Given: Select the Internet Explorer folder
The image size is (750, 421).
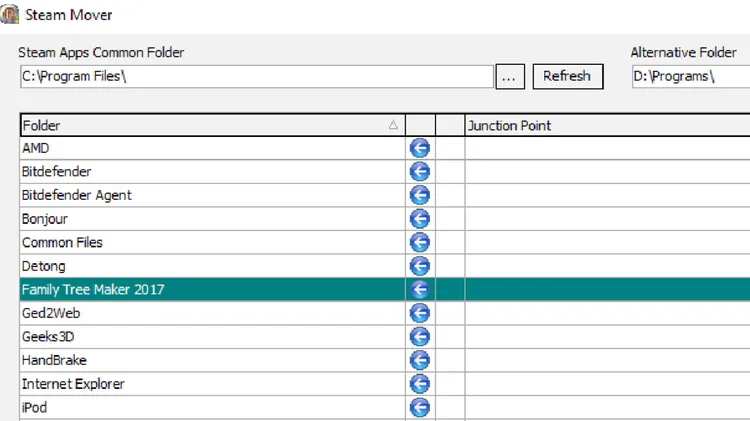Looking at the screenshot, I should coord(212,384).
